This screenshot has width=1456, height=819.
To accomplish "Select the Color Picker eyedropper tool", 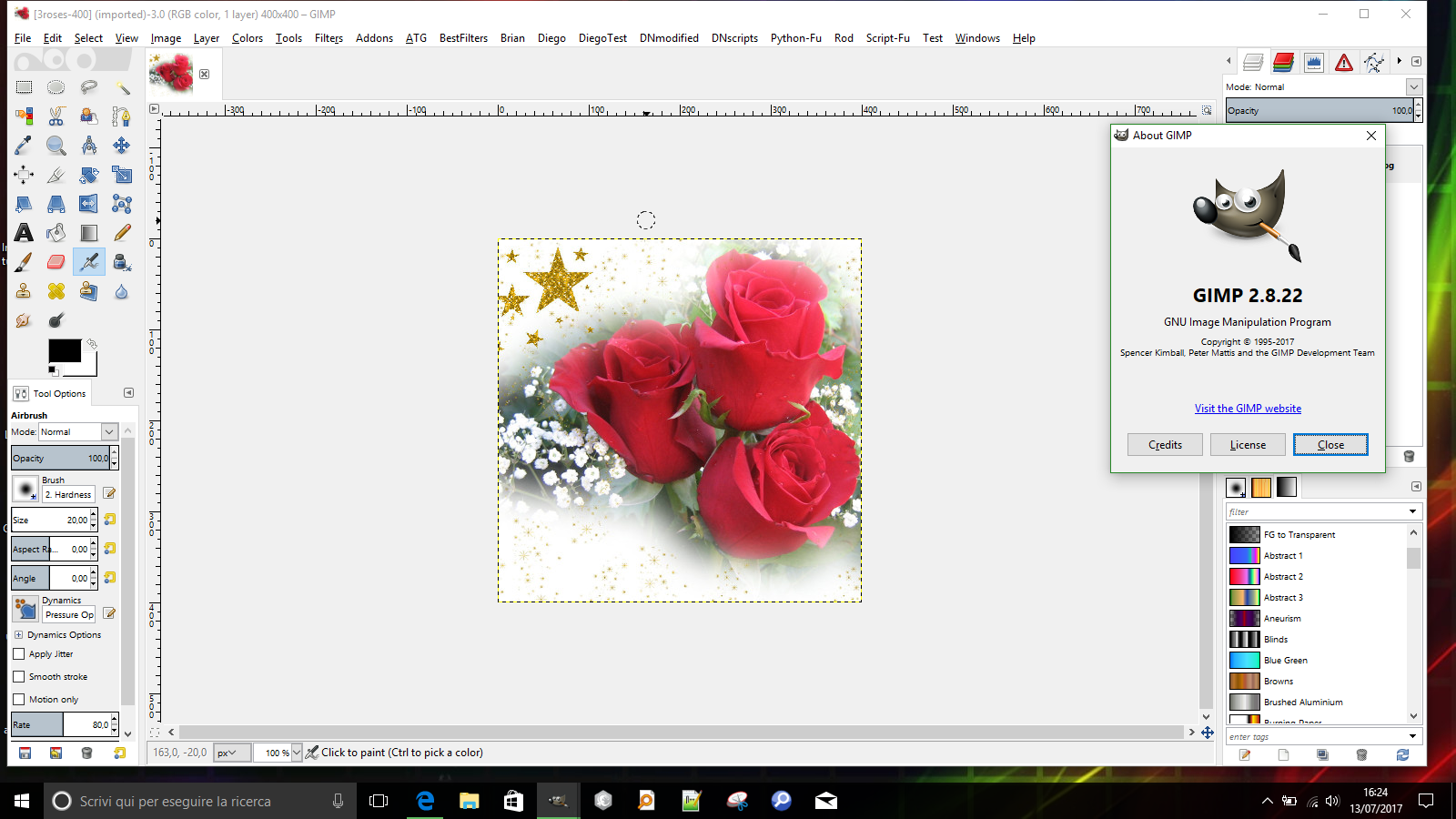I will click(x=24, y=146).
